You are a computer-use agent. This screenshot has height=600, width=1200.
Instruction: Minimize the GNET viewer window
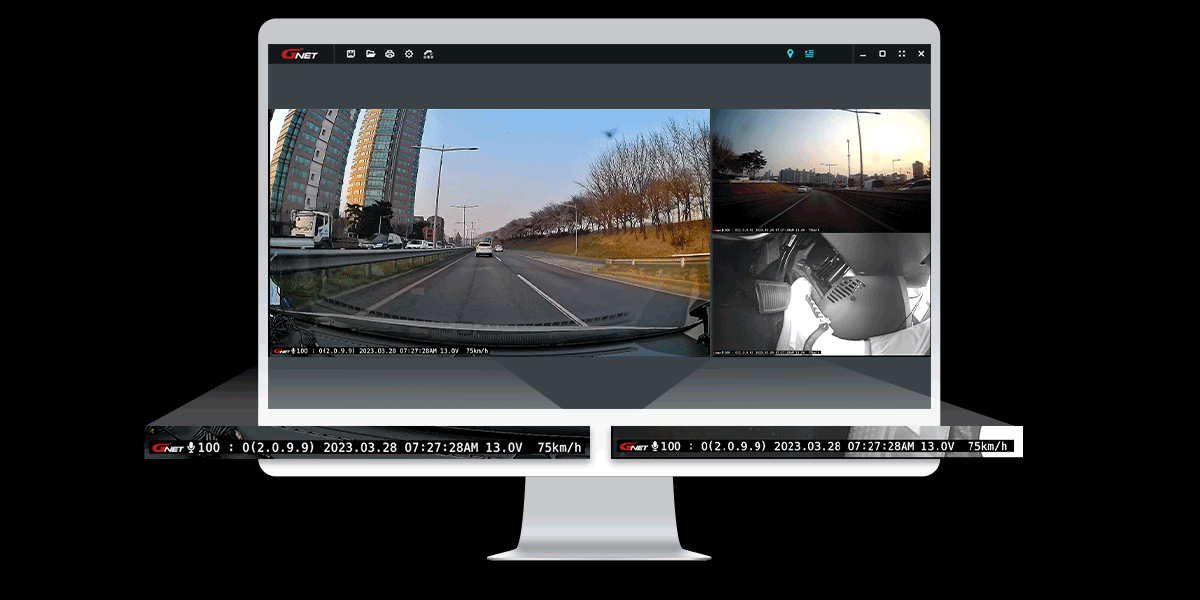(x=863, y=54)
